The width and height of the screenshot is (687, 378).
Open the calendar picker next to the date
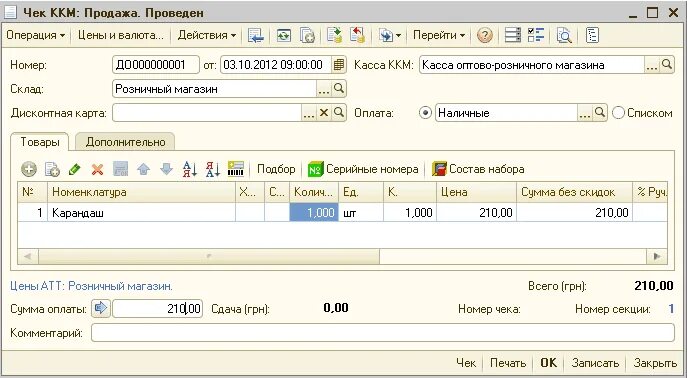[339, 65]
